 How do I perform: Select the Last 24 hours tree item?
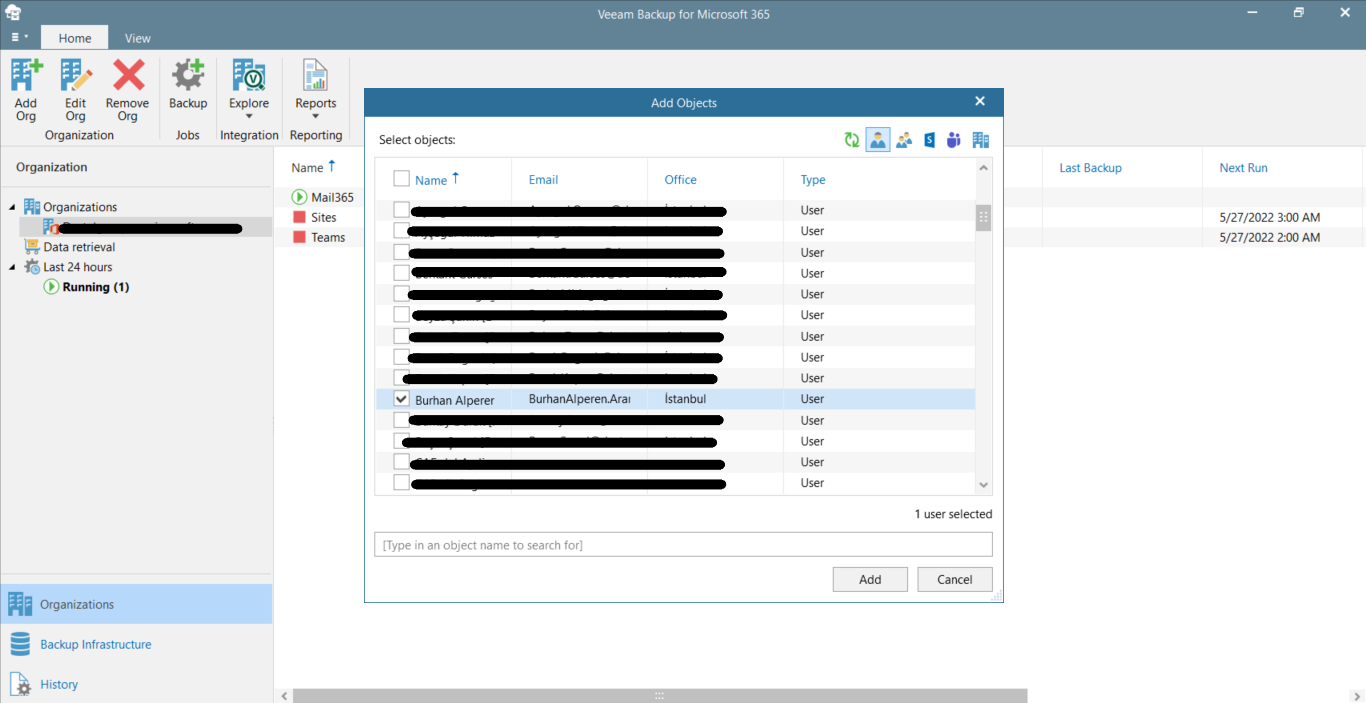tap(78, 267)
